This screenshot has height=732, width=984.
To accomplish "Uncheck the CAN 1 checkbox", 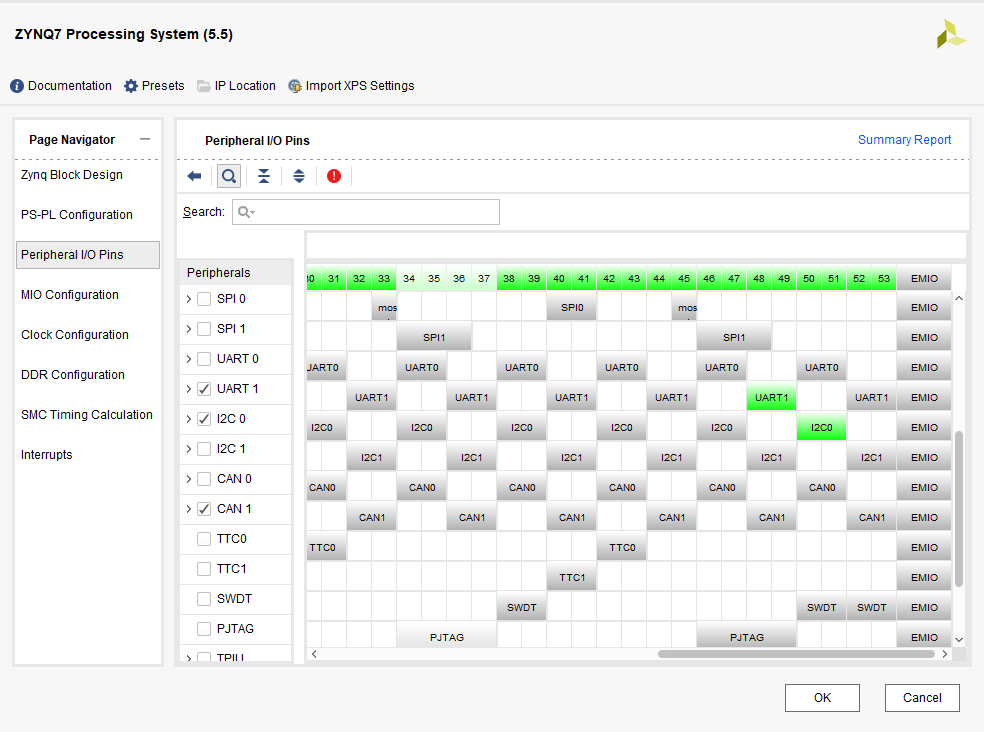I will [x=204, y=509].
